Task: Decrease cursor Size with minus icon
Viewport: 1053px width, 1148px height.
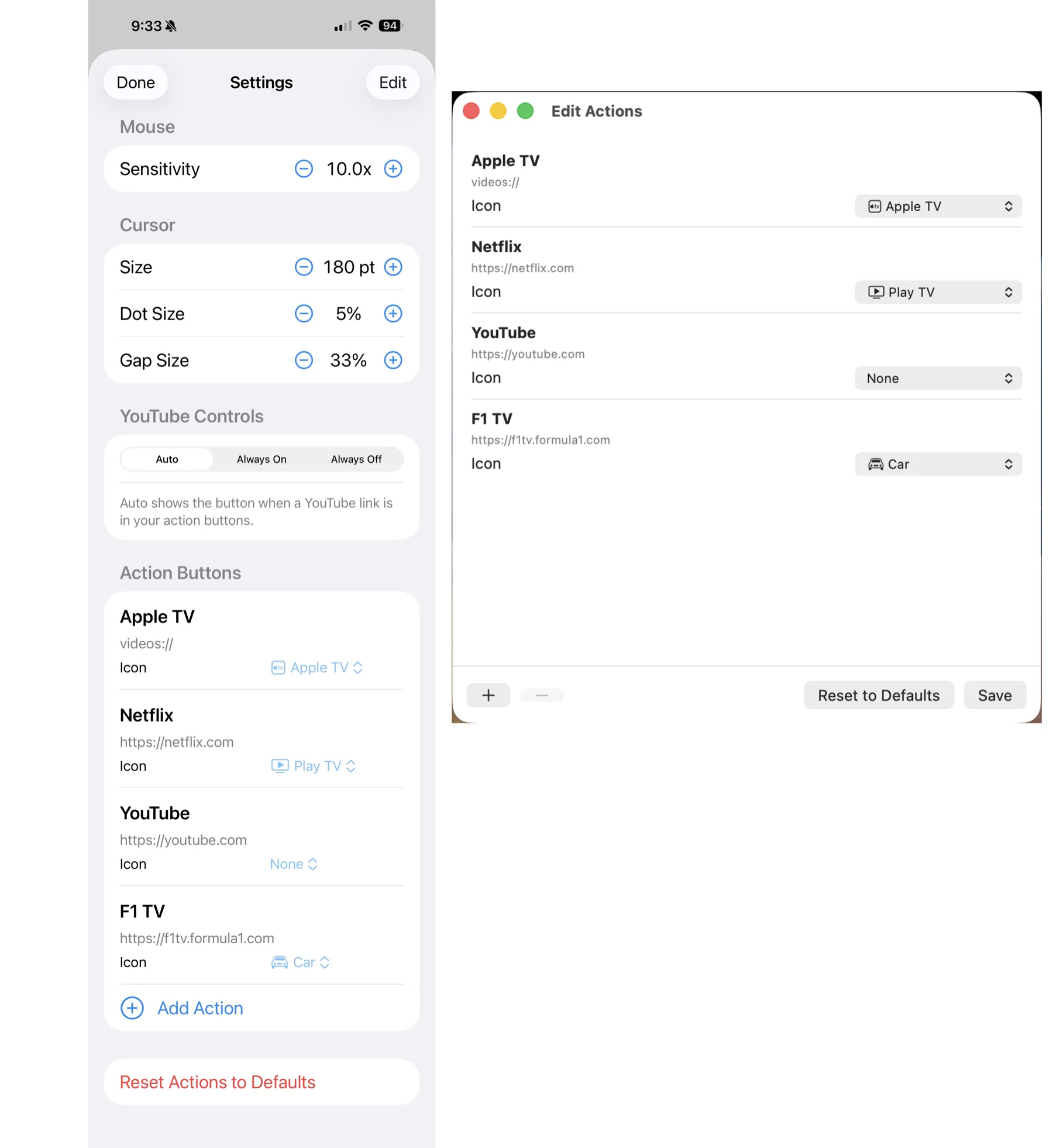Action: point(304,267)
